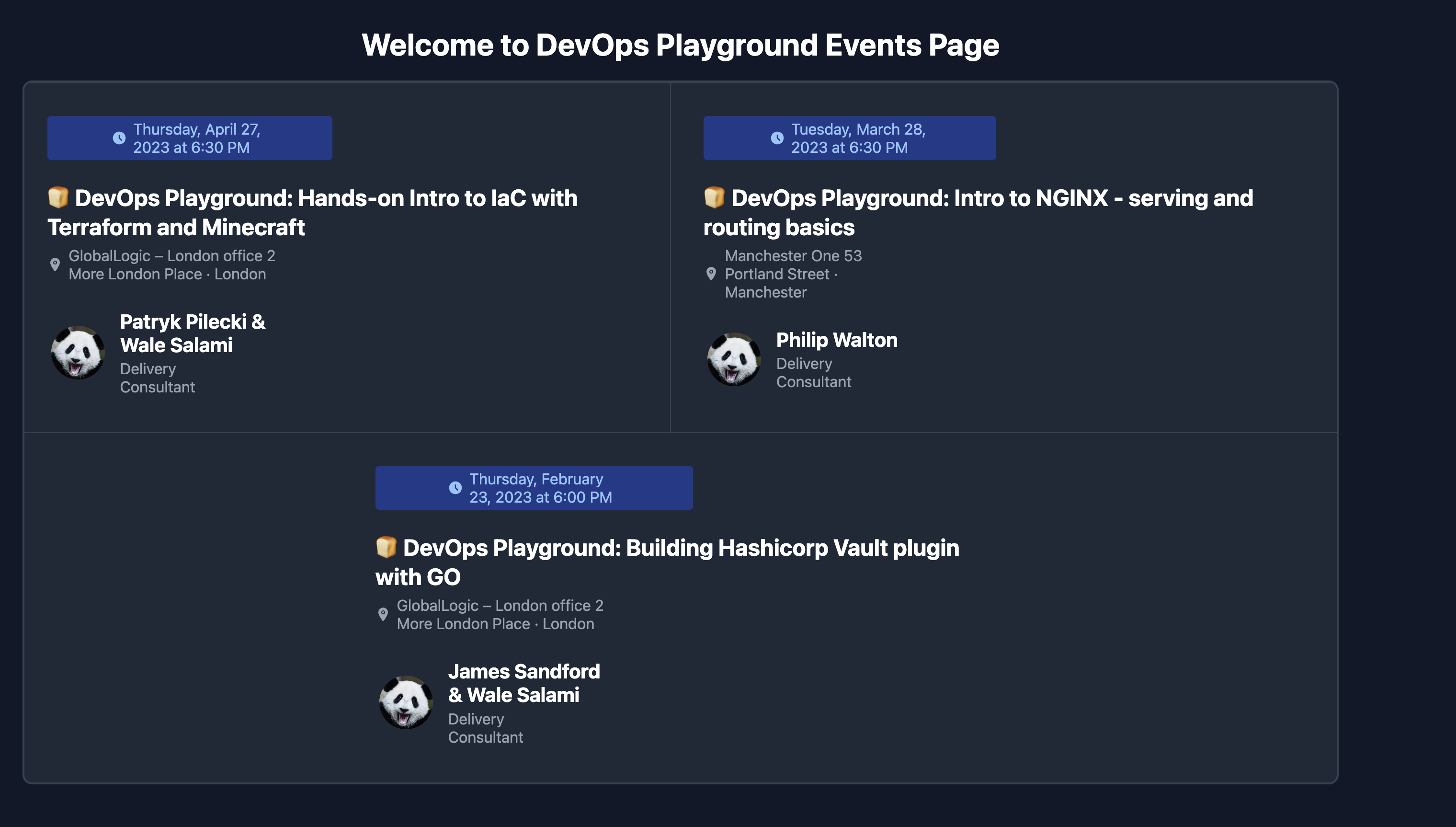Select Patryk Pilecki's panda avatar

(78, 353)
